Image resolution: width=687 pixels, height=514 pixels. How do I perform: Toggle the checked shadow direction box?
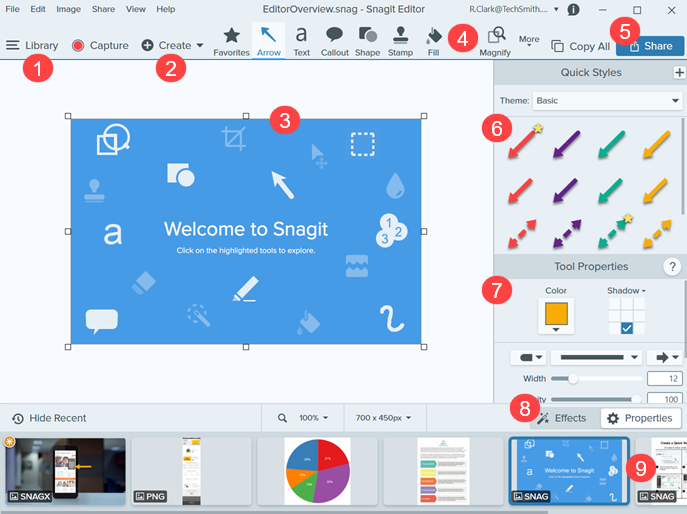[627, 328]
